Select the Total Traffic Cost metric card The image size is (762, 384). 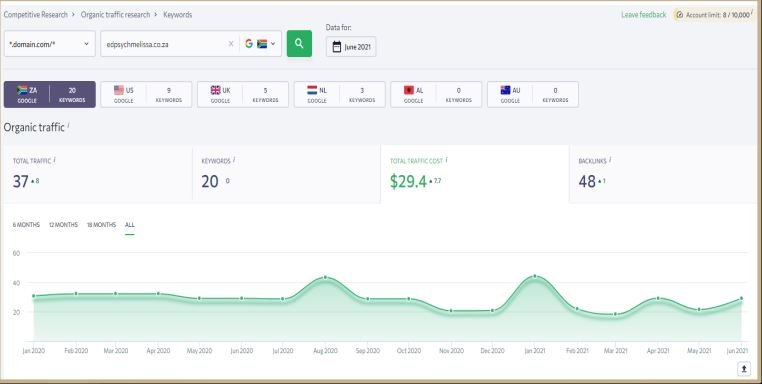coord(475,174)
